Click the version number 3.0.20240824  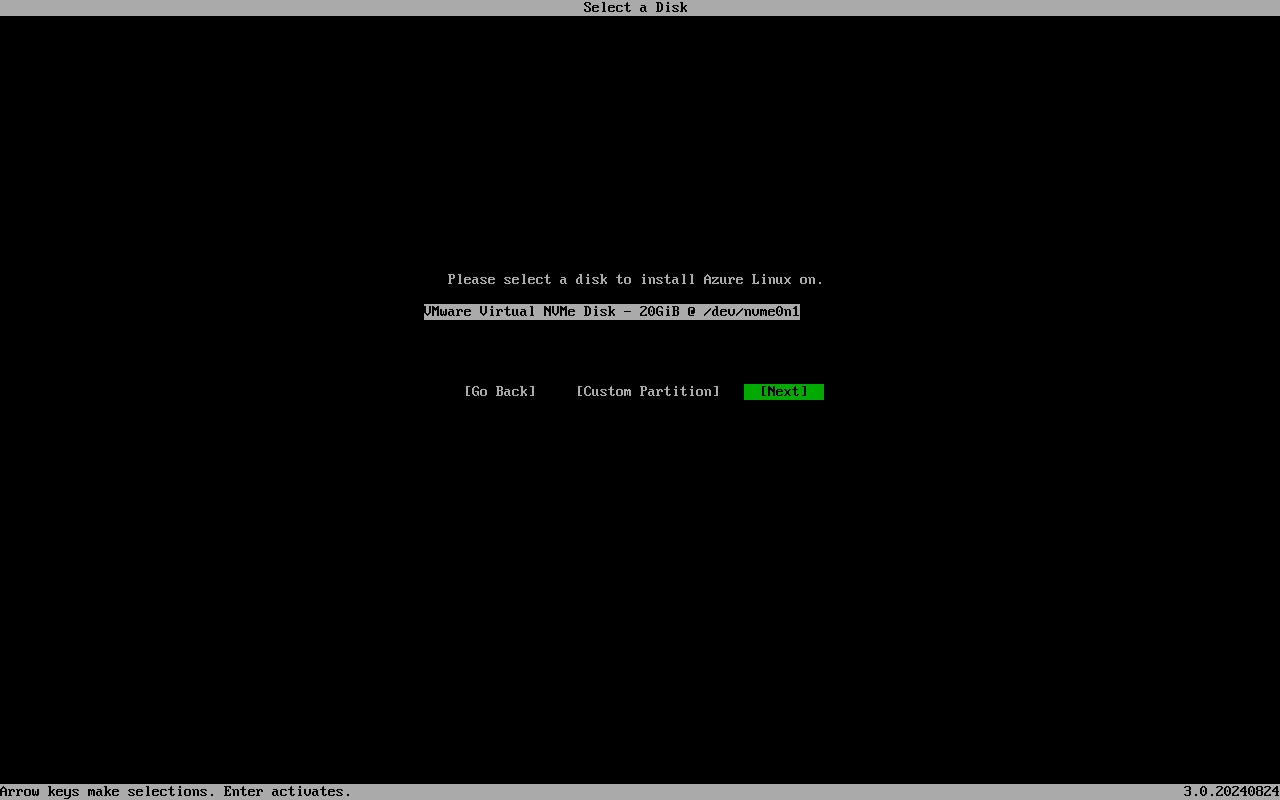pyautogui.click(x=1231, y=791)
